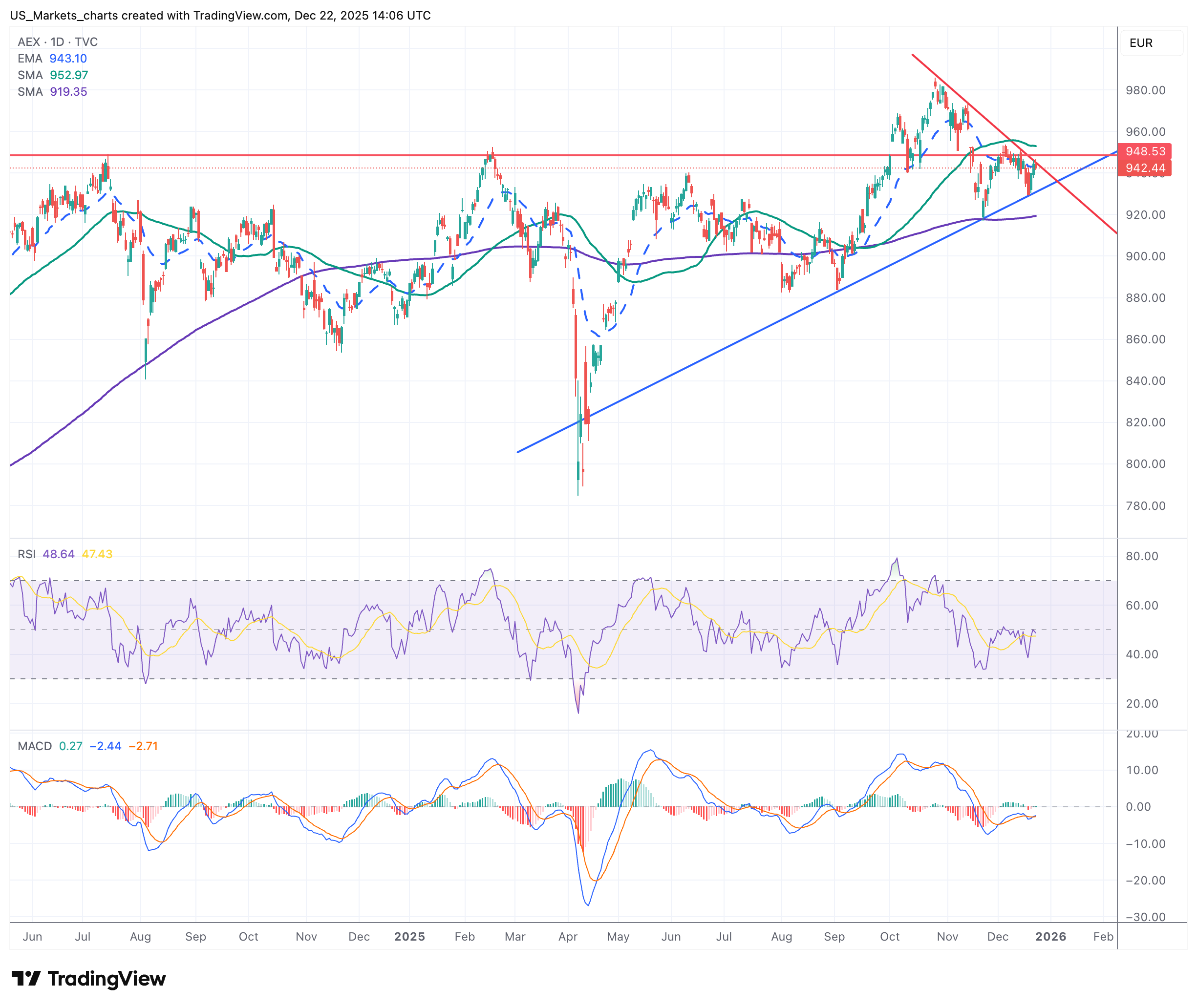Expand the MACD indicator legend label
This screenshot has width=1197, height=1008.
(34, 746)
